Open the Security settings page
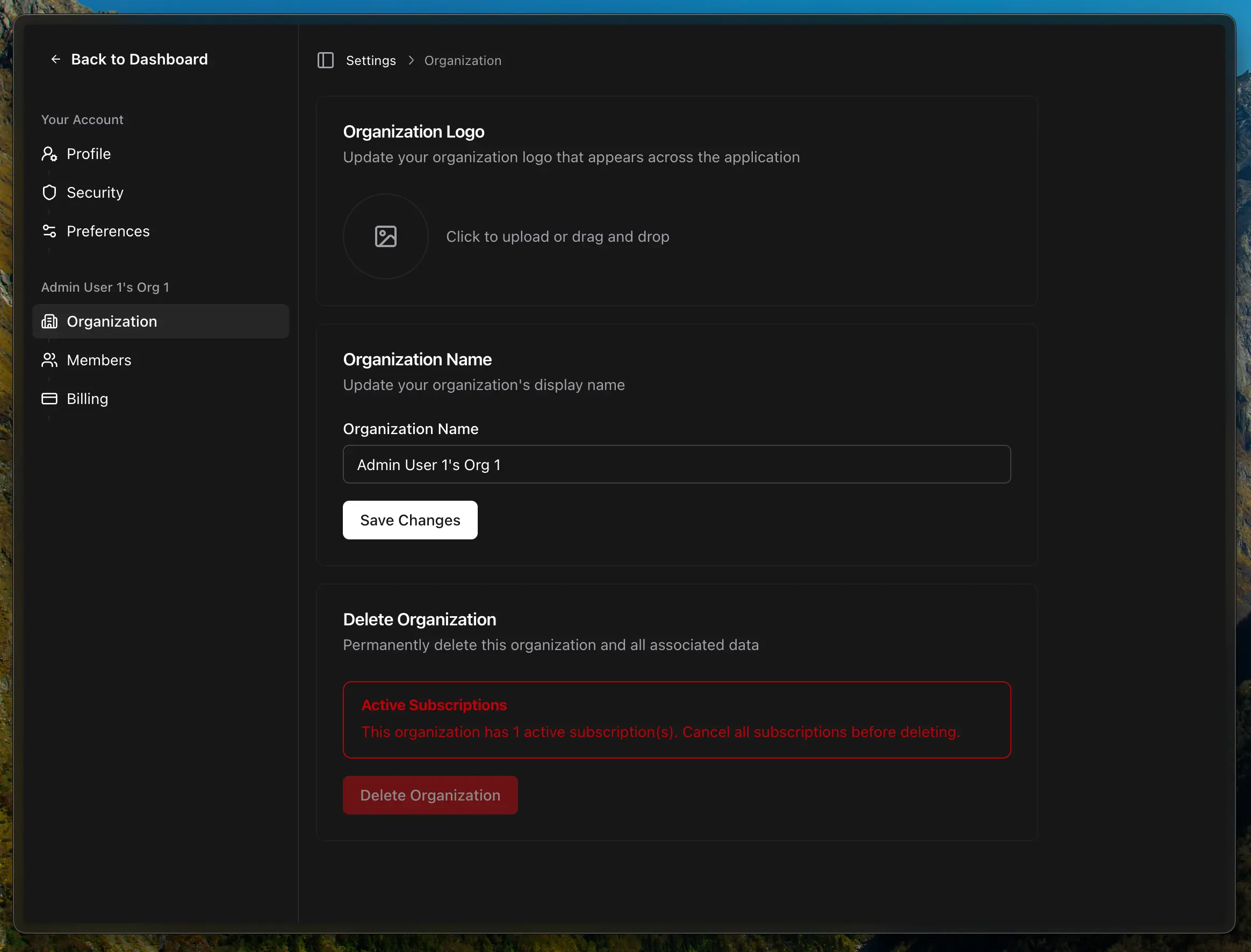 (95, 193)
